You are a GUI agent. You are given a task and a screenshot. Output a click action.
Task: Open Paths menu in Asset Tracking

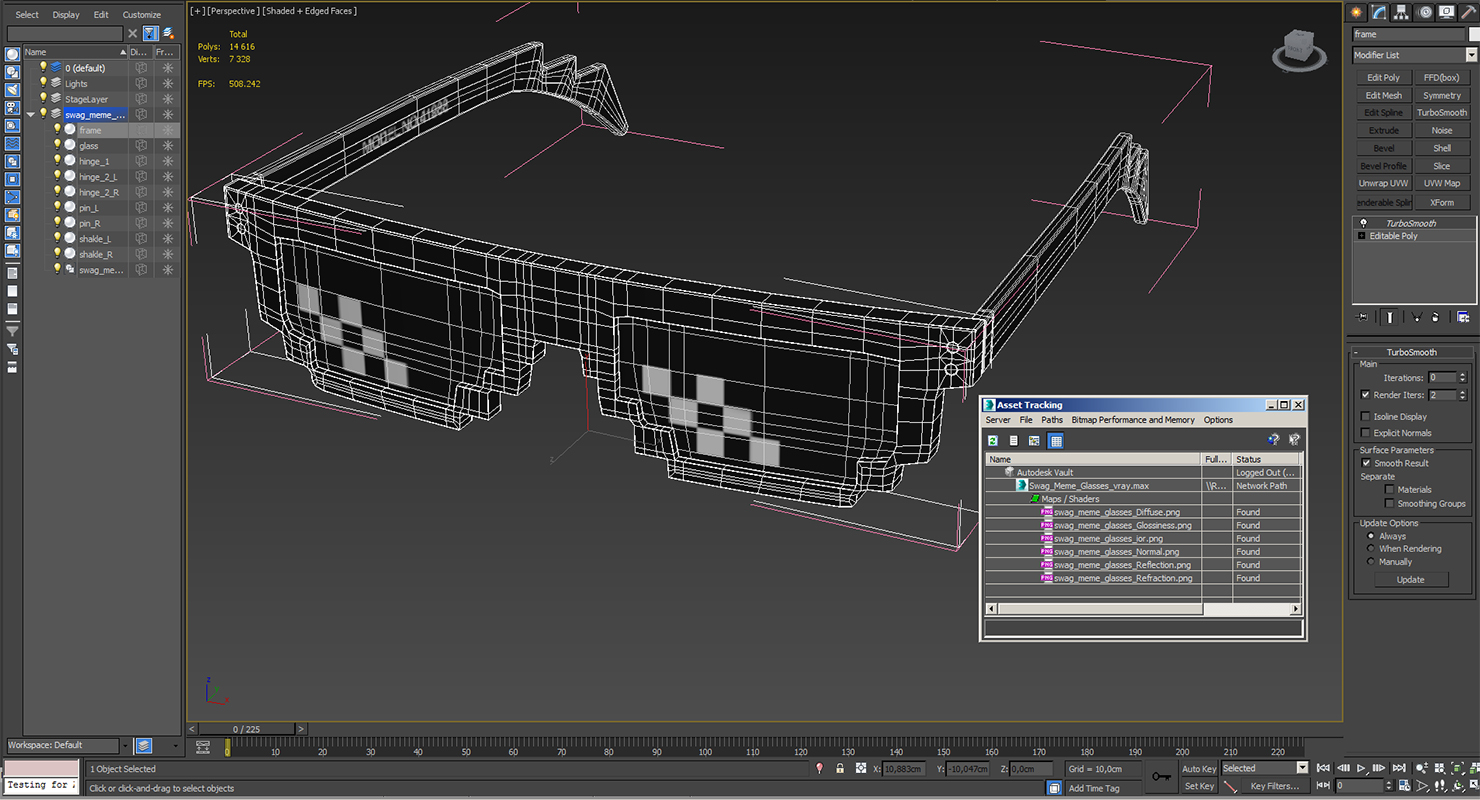pos(1052,420)
